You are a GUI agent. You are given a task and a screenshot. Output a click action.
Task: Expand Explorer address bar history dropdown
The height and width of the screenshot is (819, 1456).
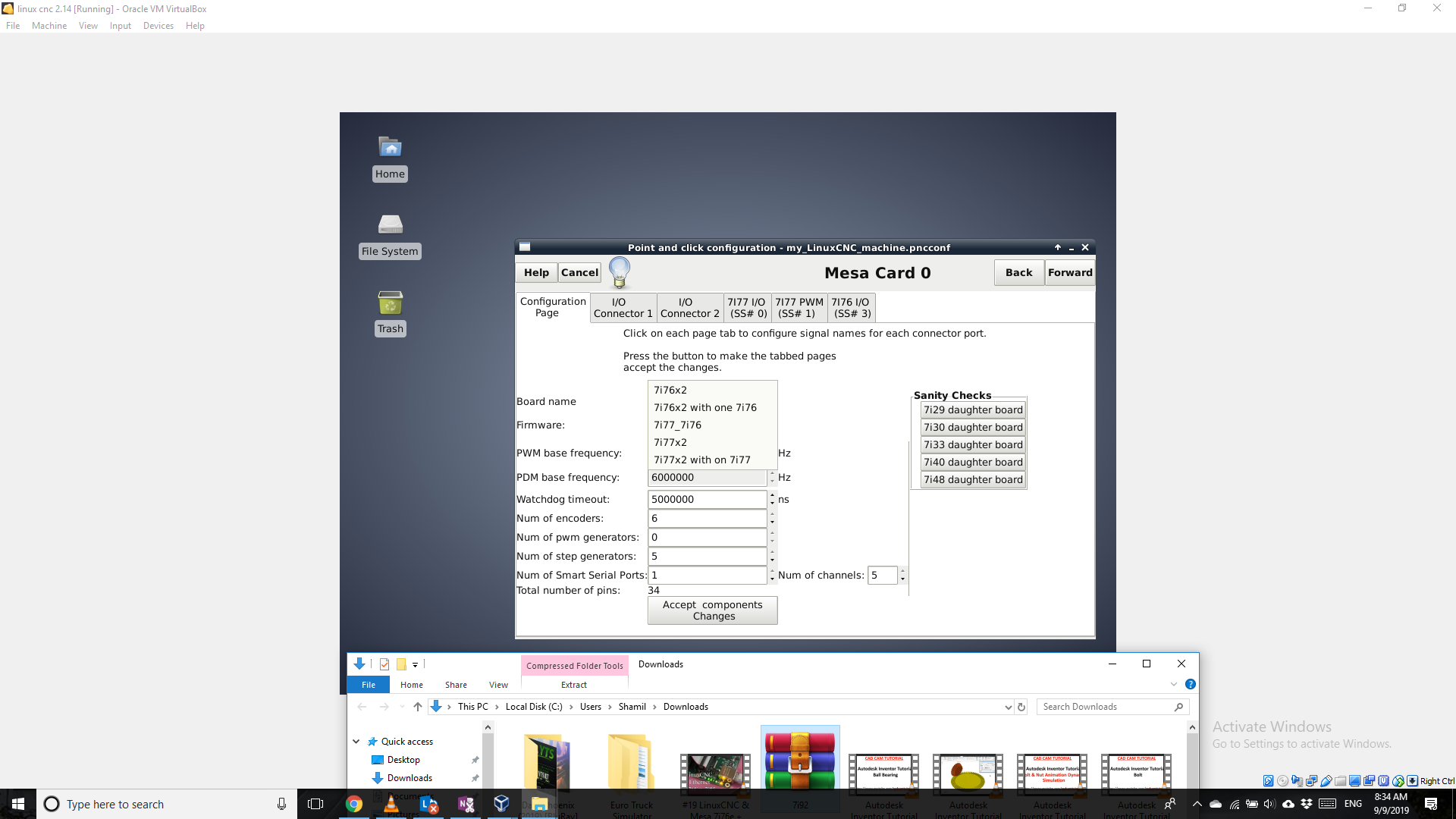[x=1008, y=707]
